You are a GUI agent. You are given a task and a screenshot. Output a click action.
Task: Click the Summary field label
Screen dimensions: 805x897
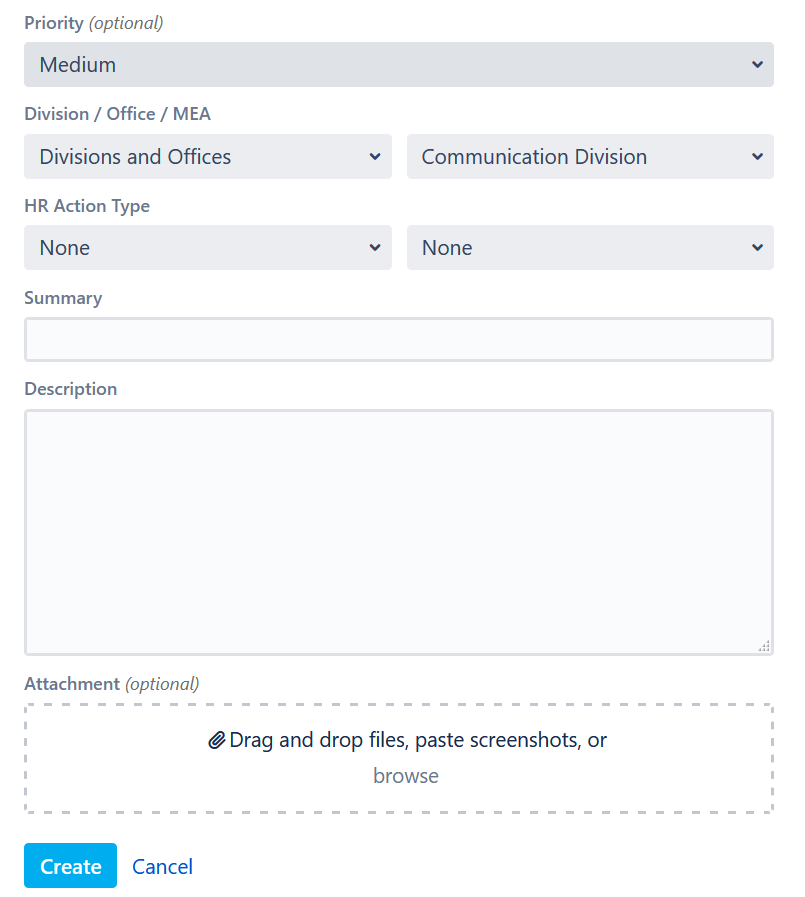(x=63, y=298)
